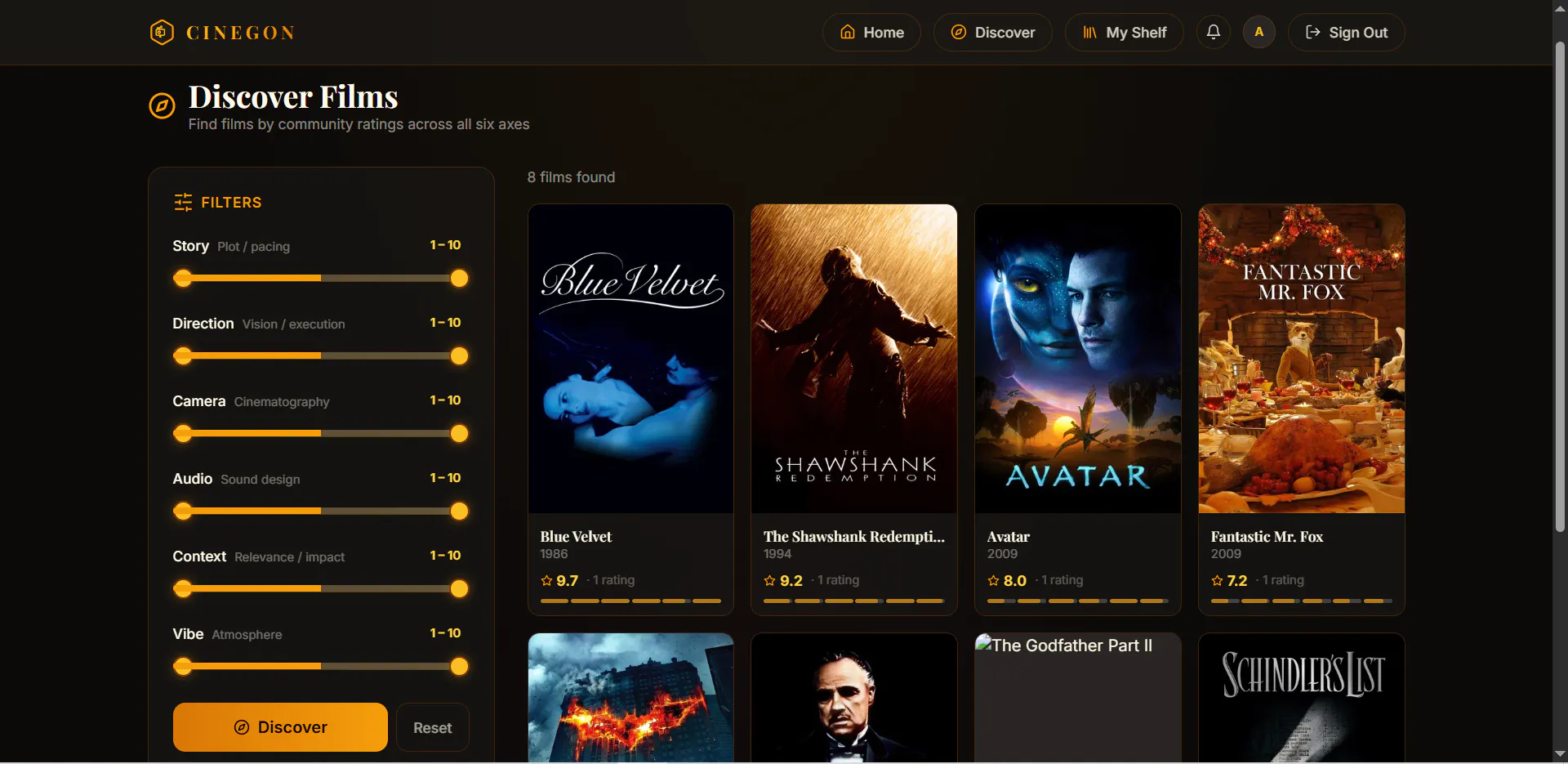Open the notifications bell
This screenshot has width=1568, height=764.
[1214, 33]
